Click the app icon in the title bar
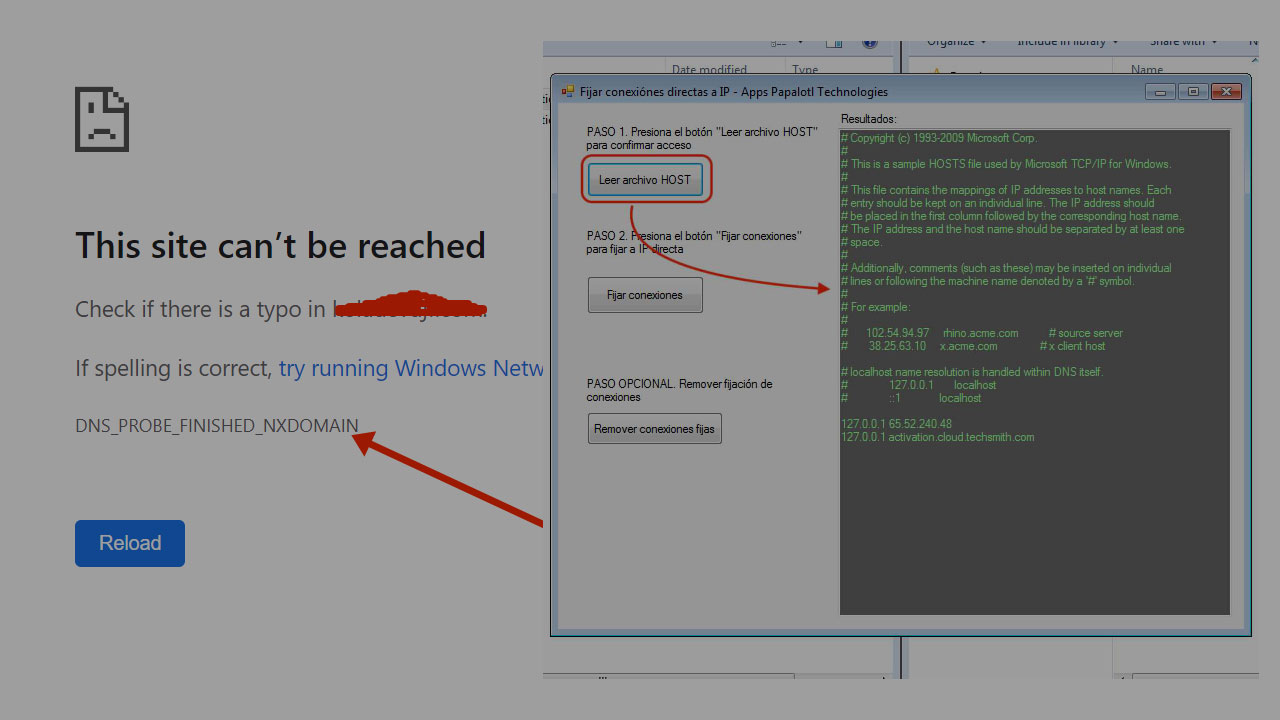1280x720 pixels. coord(567,92)
